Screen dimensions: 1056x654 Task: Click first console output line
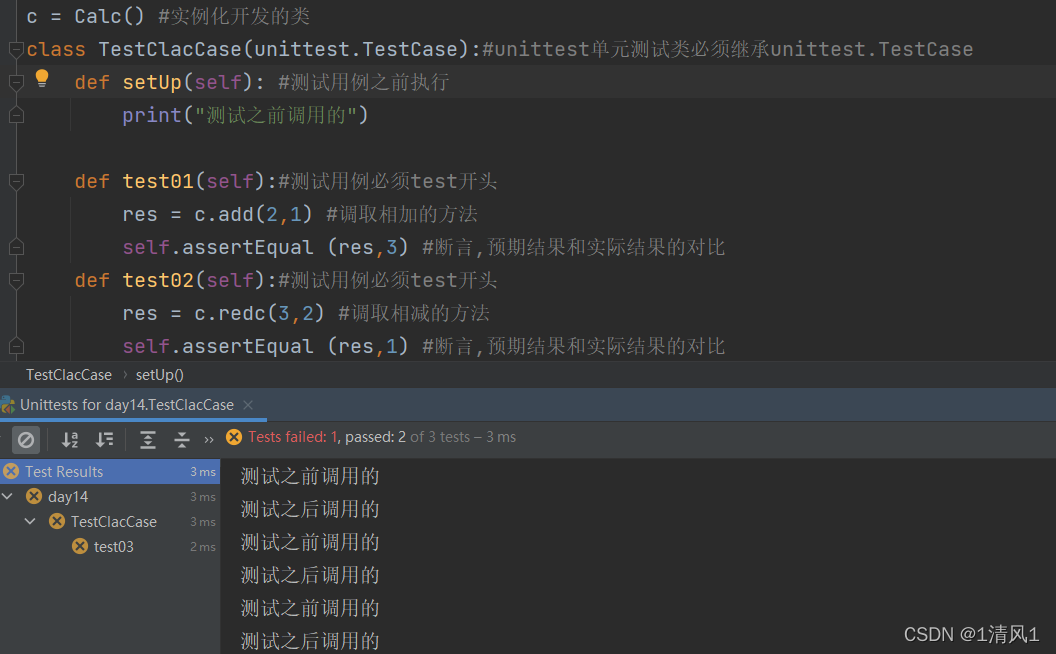(310, 476)
